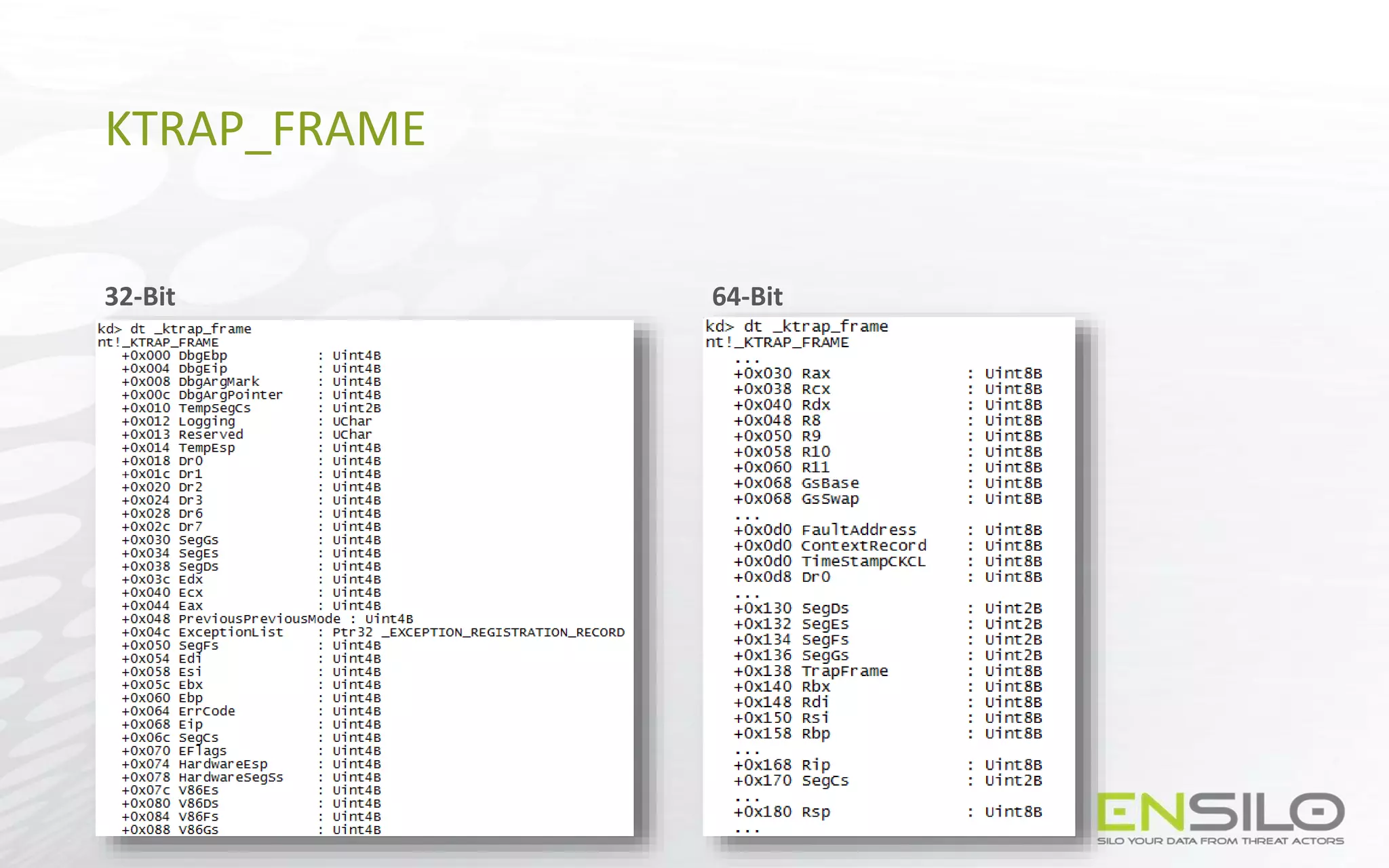This screenshot has height=868, width=1389.
Task: Click the ContextRecord row
Action: [x=888, y=545]
